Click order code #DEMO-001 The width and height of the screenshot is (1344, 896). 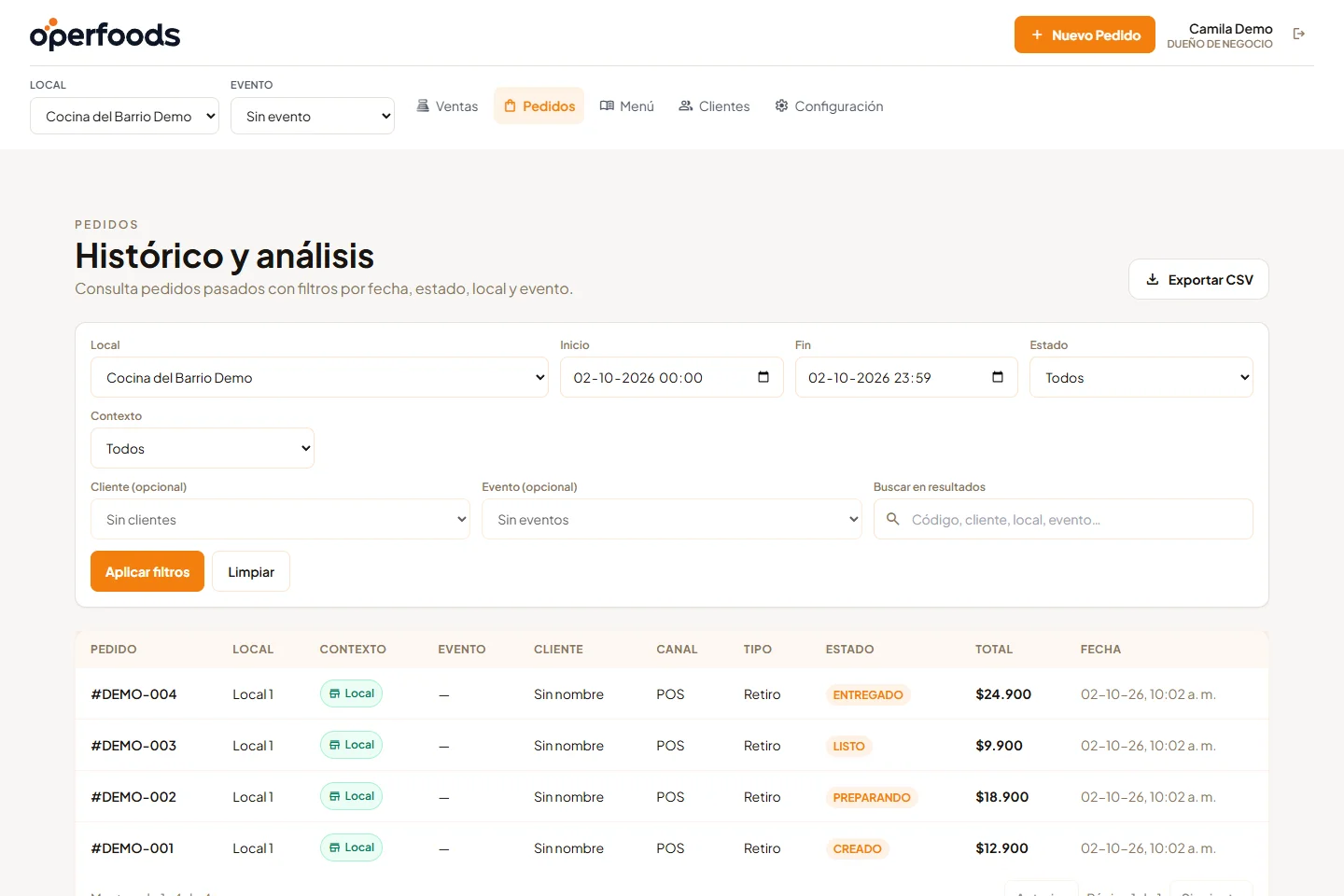coord(133,848)
